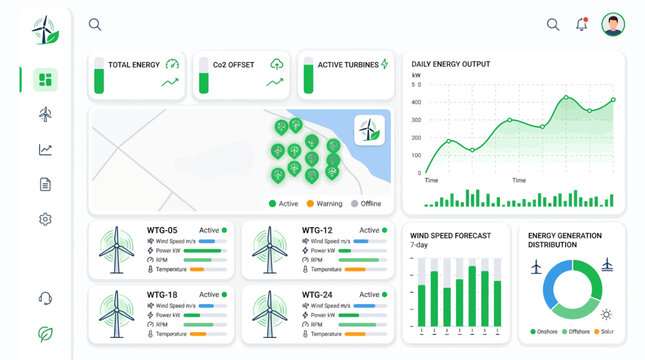Click the Energy Generation Distribution heading

[565, 240]
